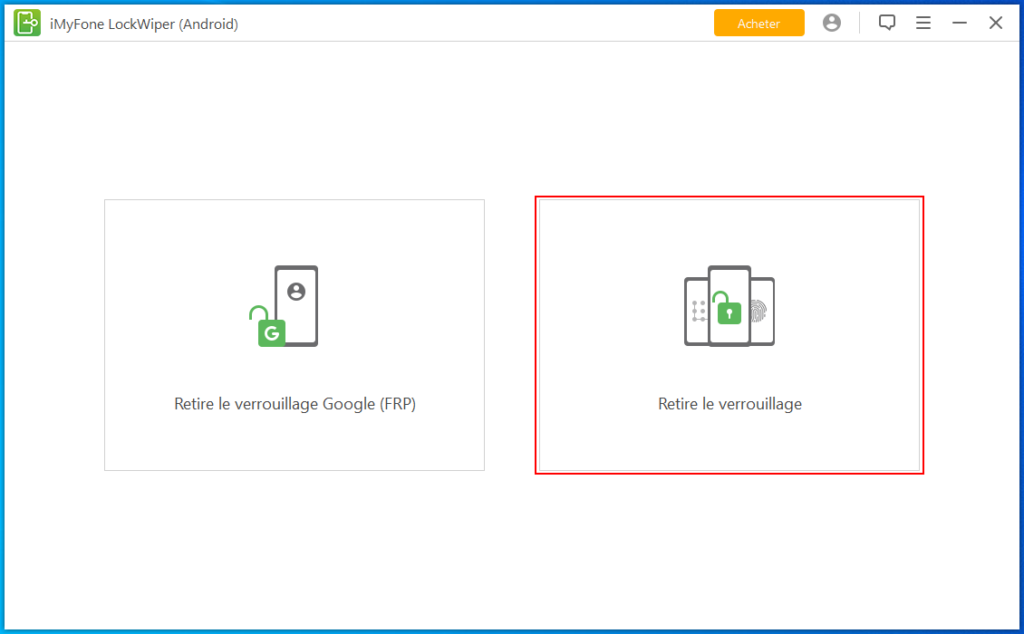The width and height of the screenshot is (1024, 634).
Task: Open the user account profile icon
Action: [x=831, y=23]
